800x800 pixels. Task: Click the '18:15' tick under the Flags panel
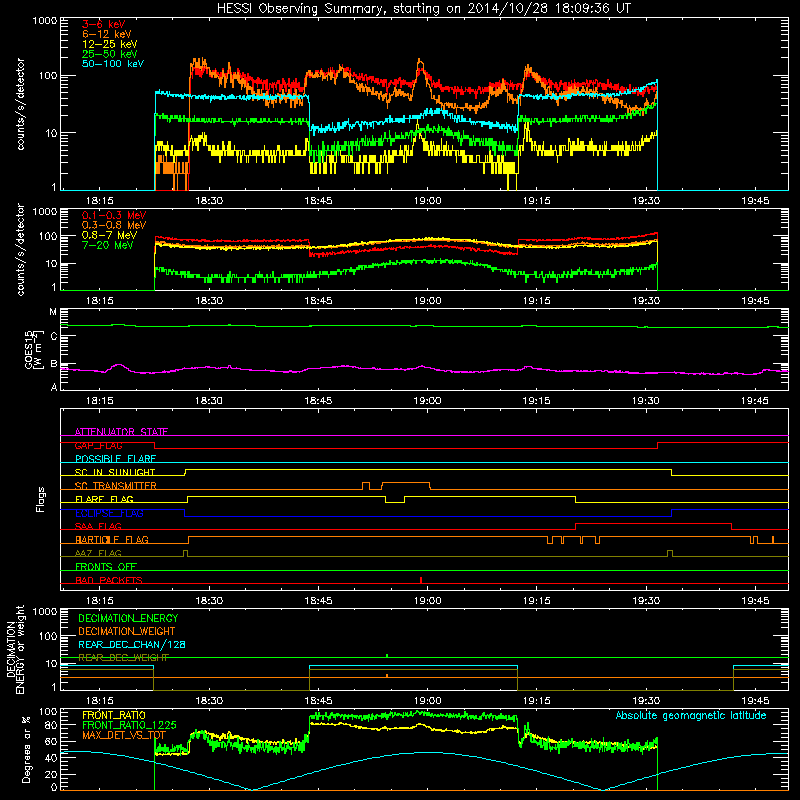coord(99,601)
